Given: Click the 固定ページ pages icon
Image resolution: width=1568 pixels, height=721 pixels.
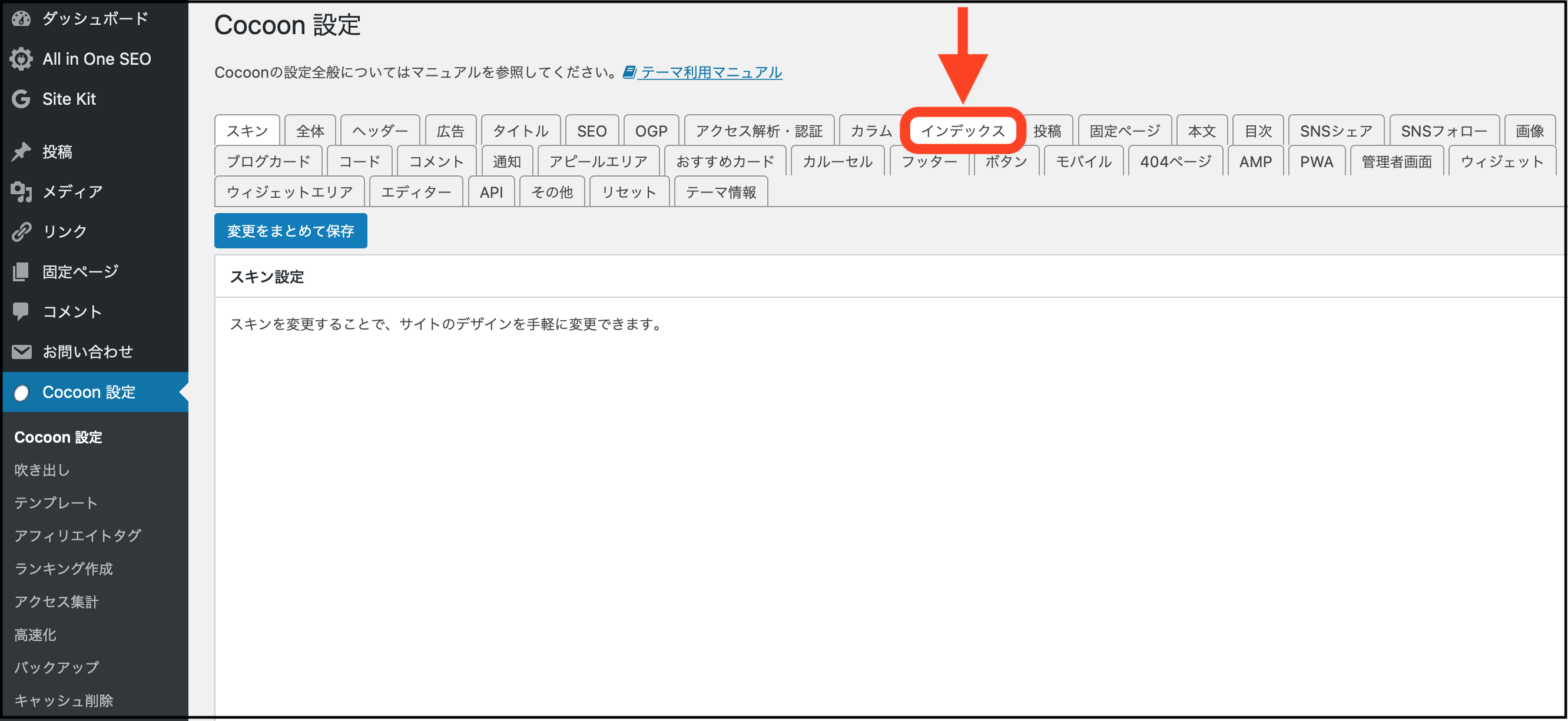Looking at the screenshot, I should coord(21,271).
